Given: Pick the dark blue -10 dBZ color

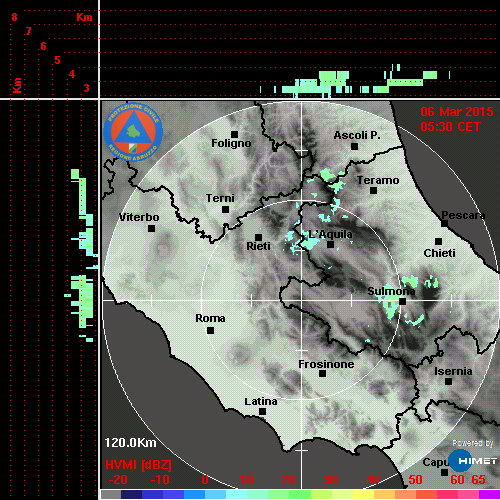Looking at the screenshot, I should click(x=152, y=494).
